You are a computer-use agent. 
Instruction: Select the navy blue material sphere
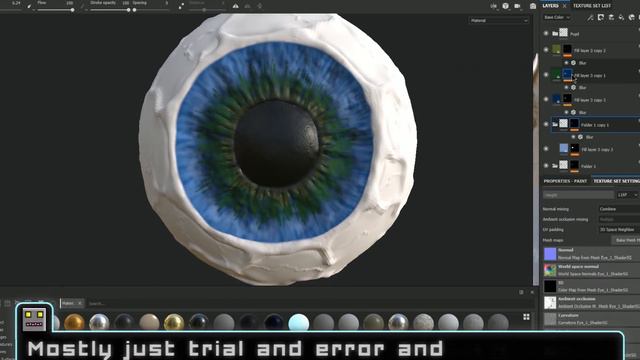[273, 322]
